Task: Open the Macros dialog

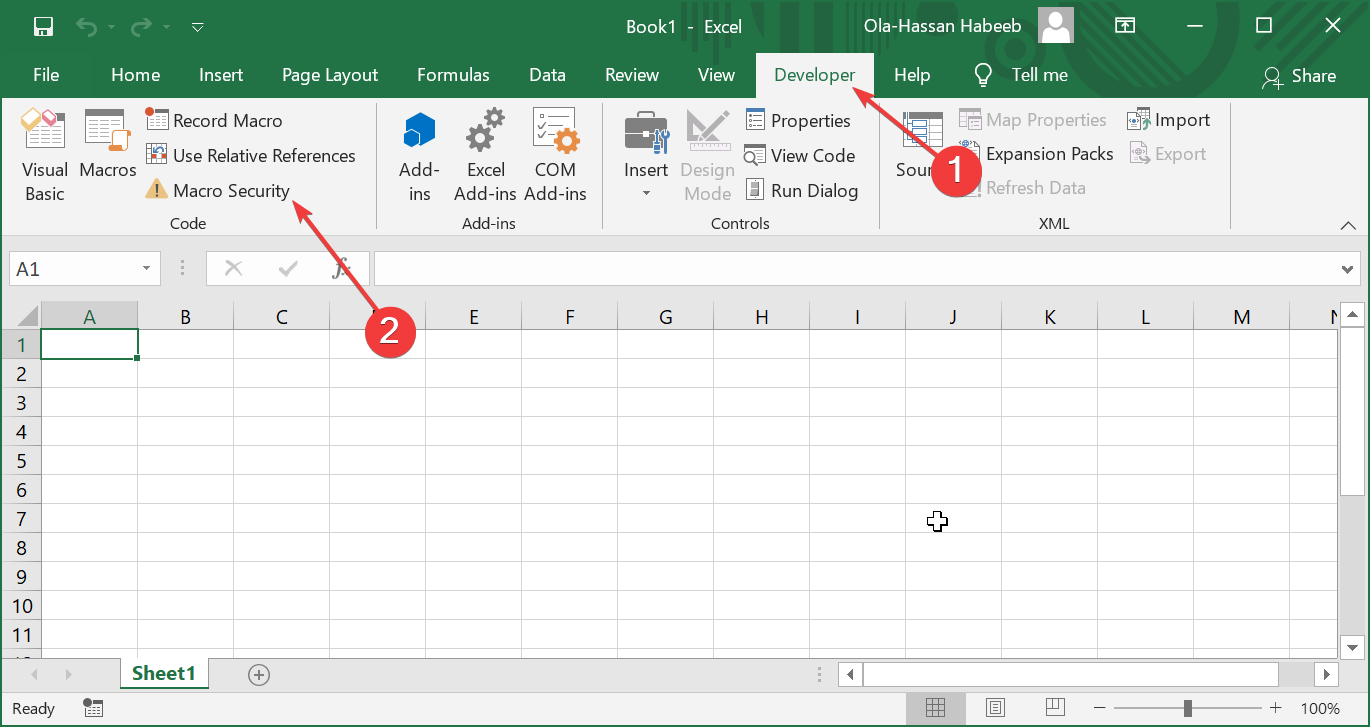Action: (108, 146)
